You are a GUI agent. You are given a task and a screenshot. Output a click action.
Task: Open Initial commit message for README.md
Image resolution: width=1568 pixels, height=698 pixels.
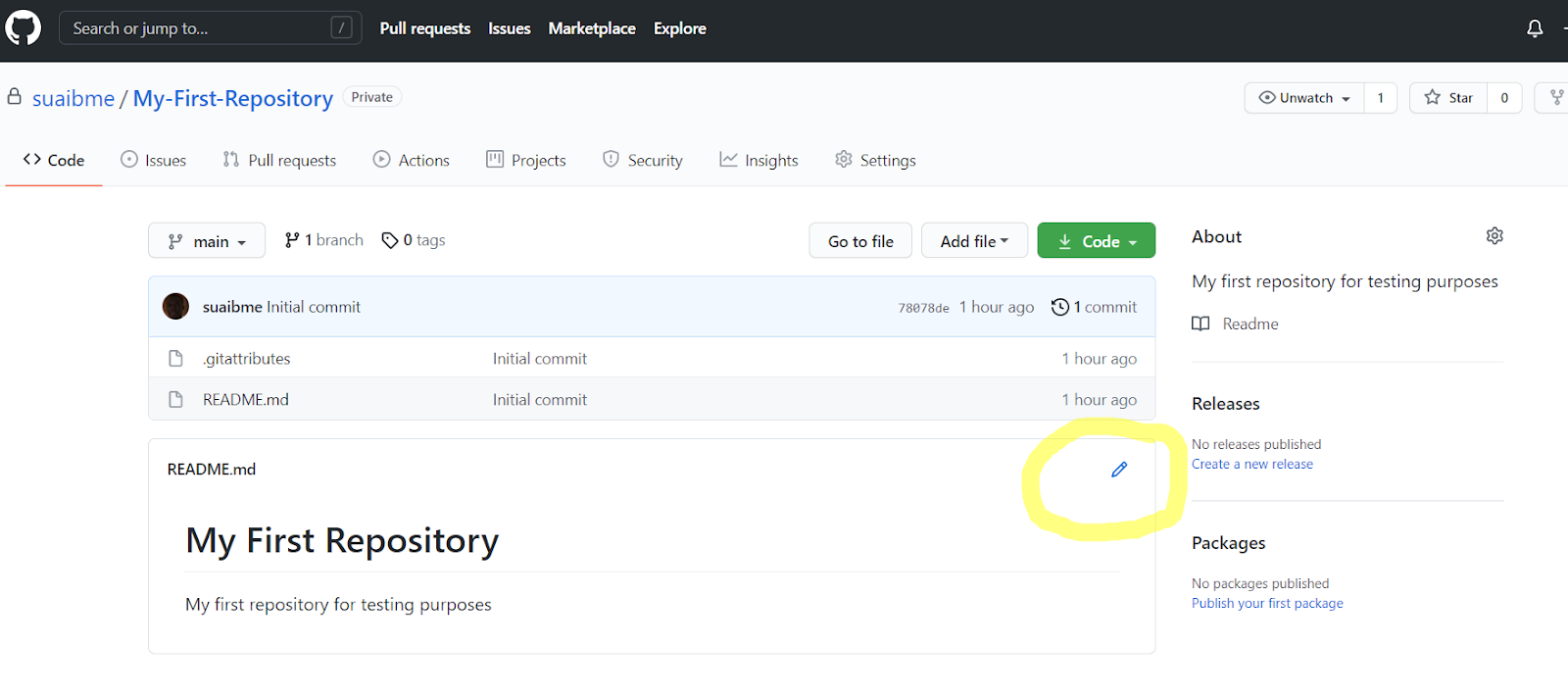tap(540, 400)
